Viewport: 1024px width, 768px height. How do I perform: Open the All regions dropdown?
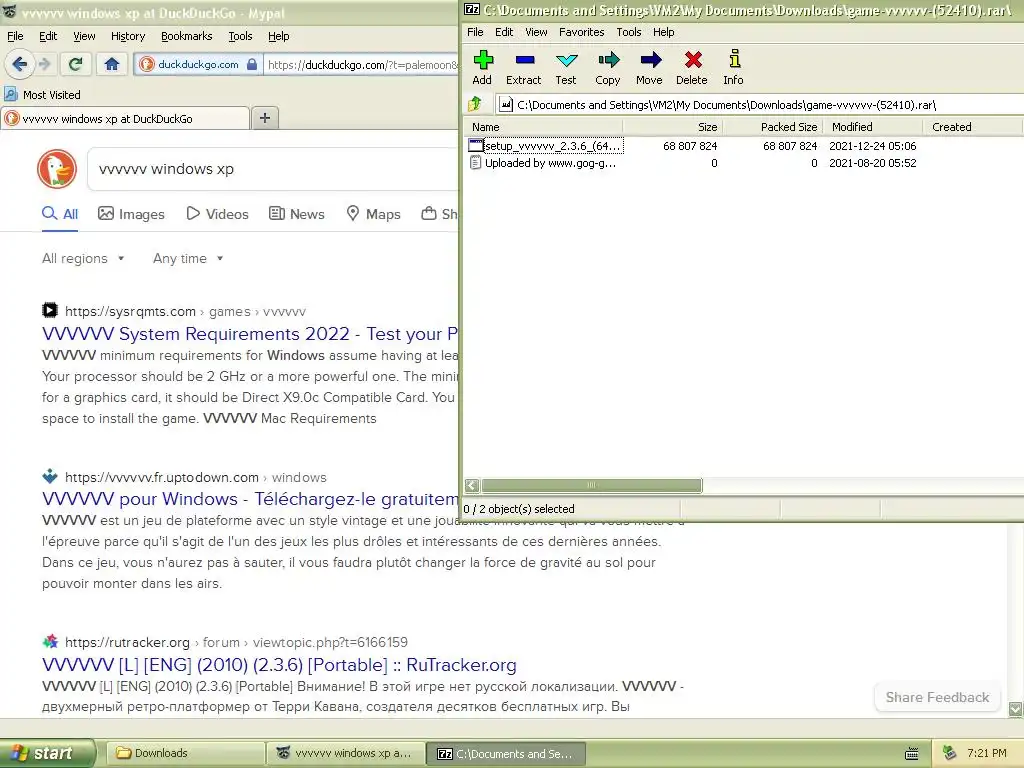(x=83, y=259)
